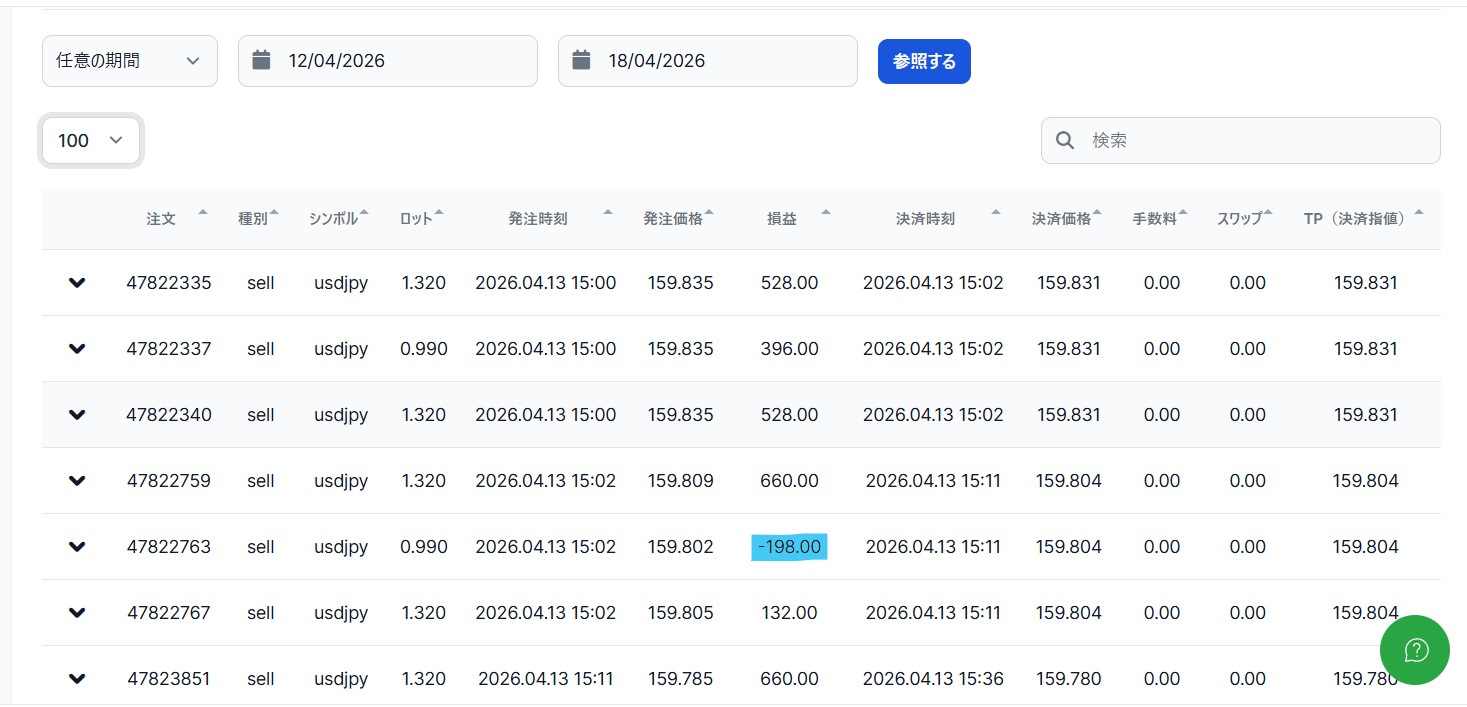
Task: Click settlement time 2026.04.13 15:36
Action: (933, 679)
